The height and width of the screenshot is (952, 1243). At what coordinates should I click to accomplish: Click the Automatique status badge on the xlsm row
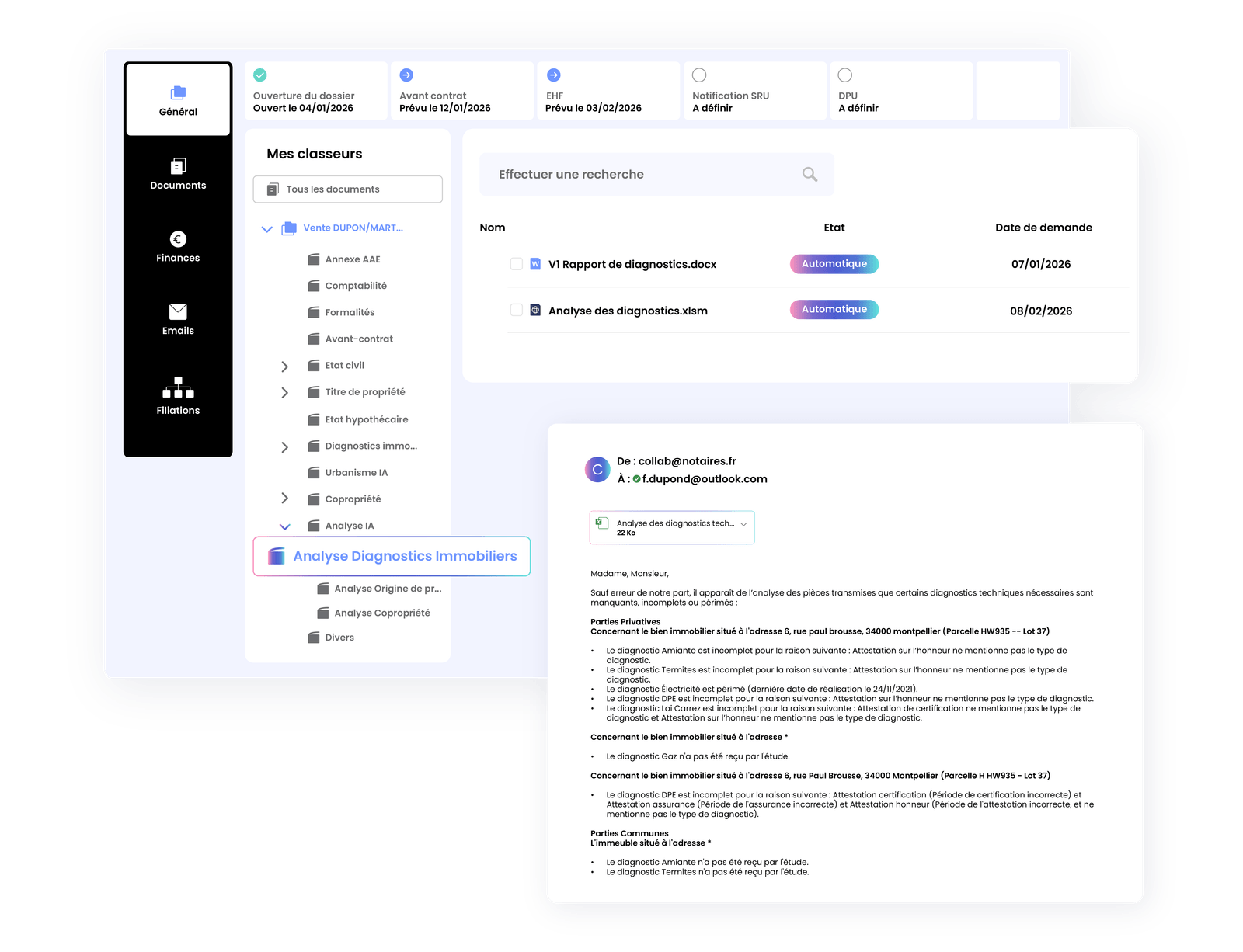(x=834, y=309)
